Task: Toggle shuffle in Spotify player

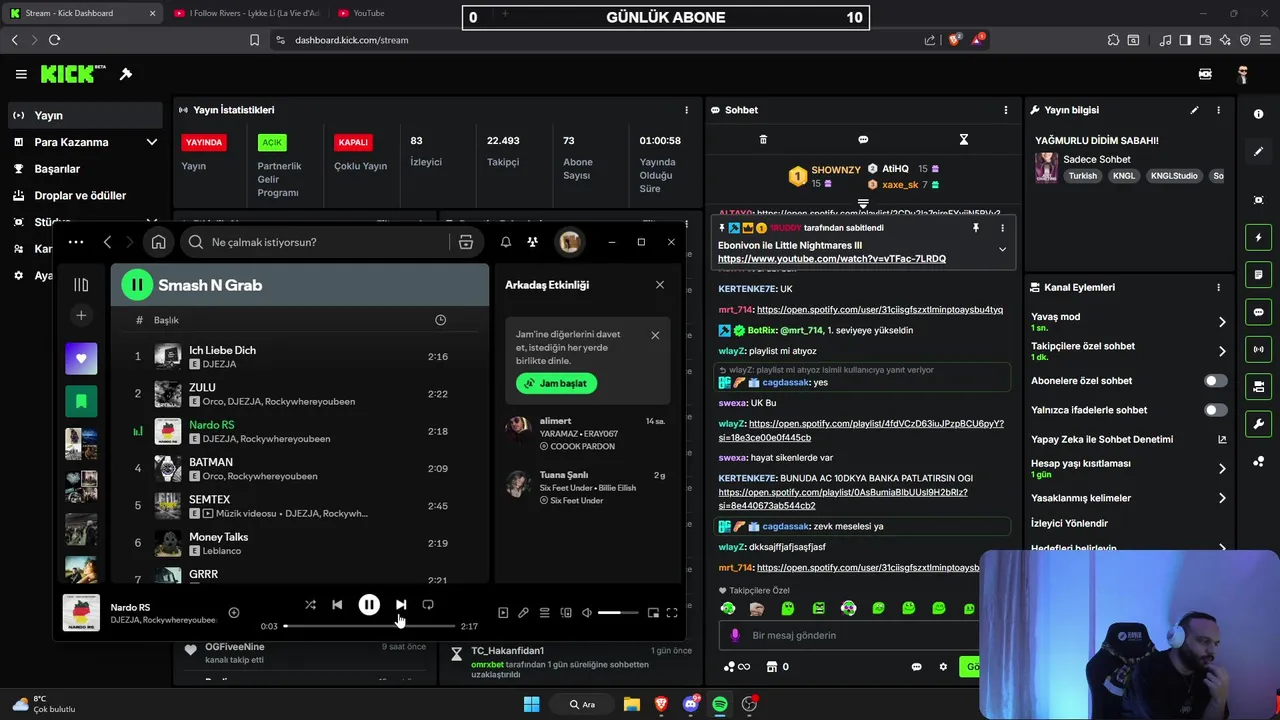Action: click(x=310, y=605)
